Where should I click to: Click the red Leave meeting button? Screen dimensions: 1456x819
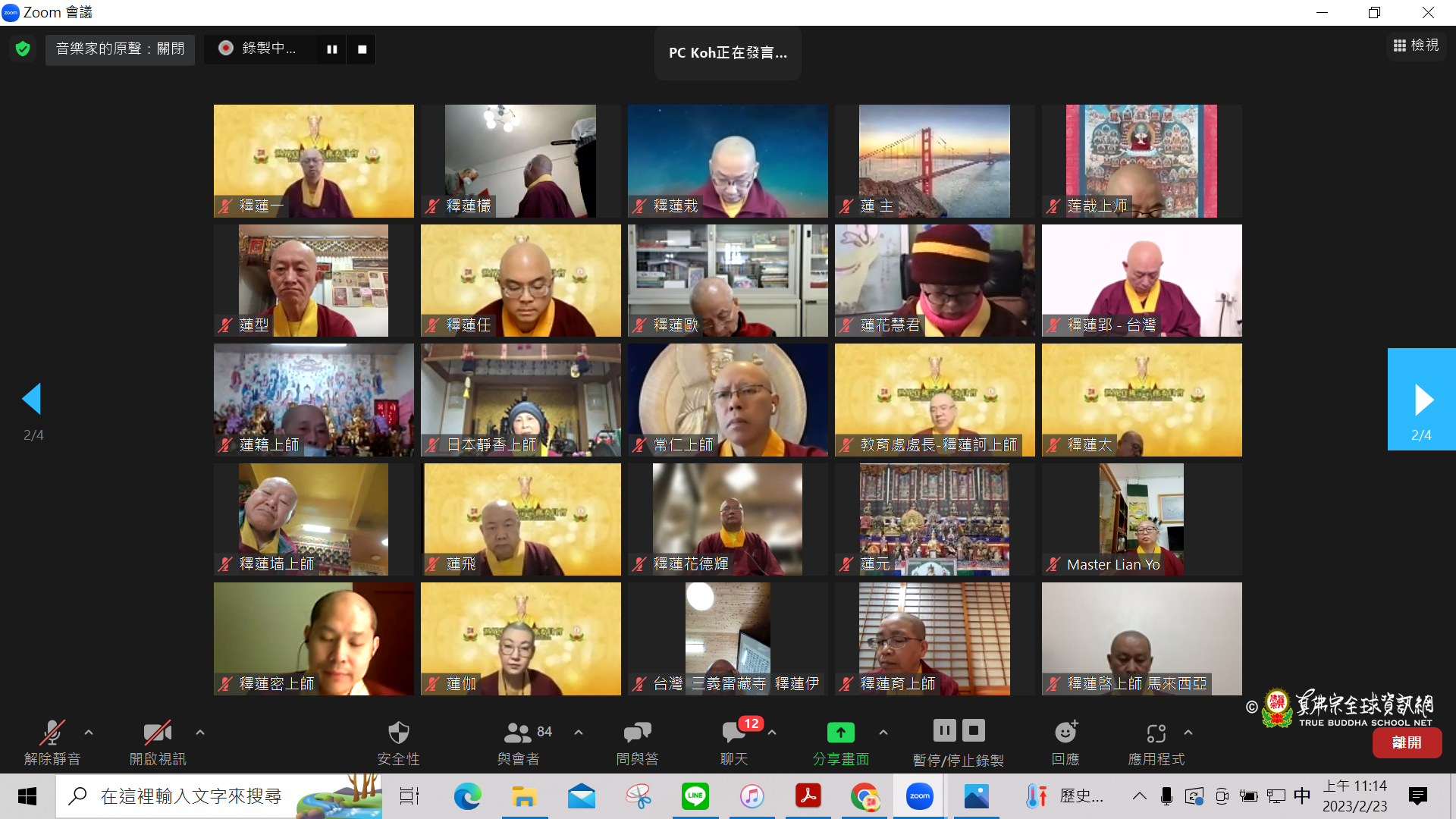pos(1407,742)
